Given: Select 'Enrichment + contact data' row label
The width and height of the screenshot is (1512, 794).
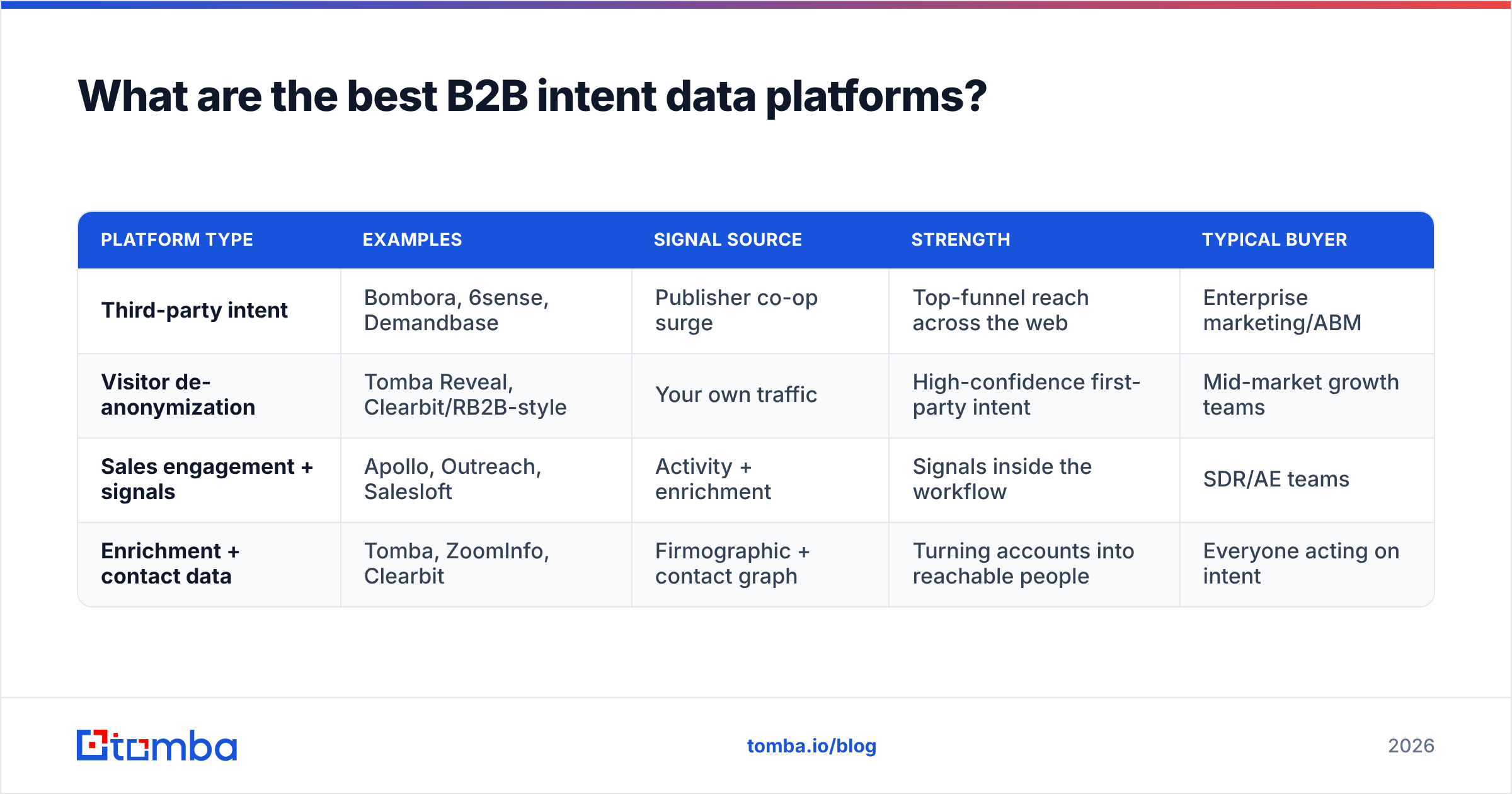Looking at the screenshot, I should click(171, 563).
